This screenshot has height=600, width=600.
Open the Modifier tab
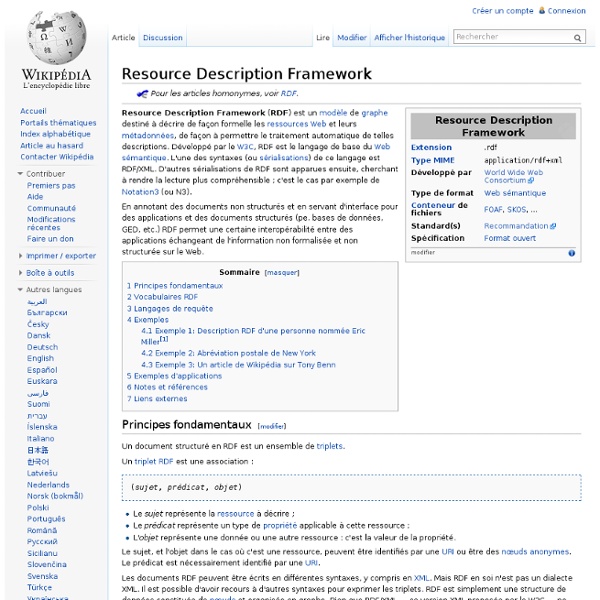(352, 38)
